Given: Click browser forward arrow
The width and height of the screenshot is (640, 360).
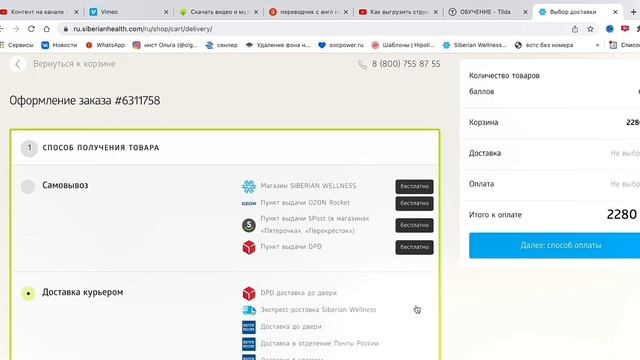Looking at the screenshot, I should [16, 29].
